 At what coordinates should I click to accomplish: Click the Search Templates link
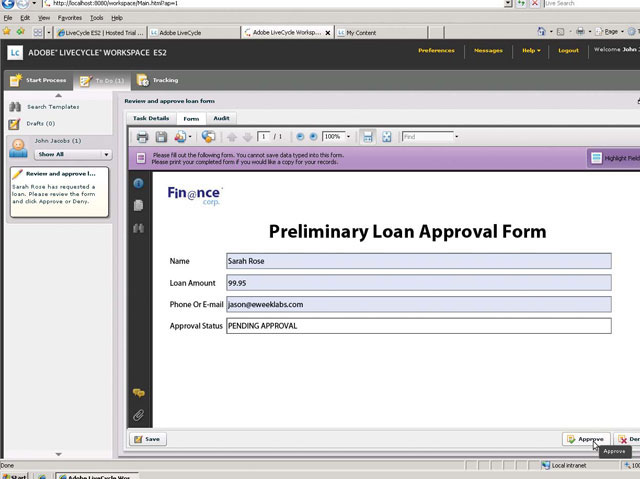point(53,107)
